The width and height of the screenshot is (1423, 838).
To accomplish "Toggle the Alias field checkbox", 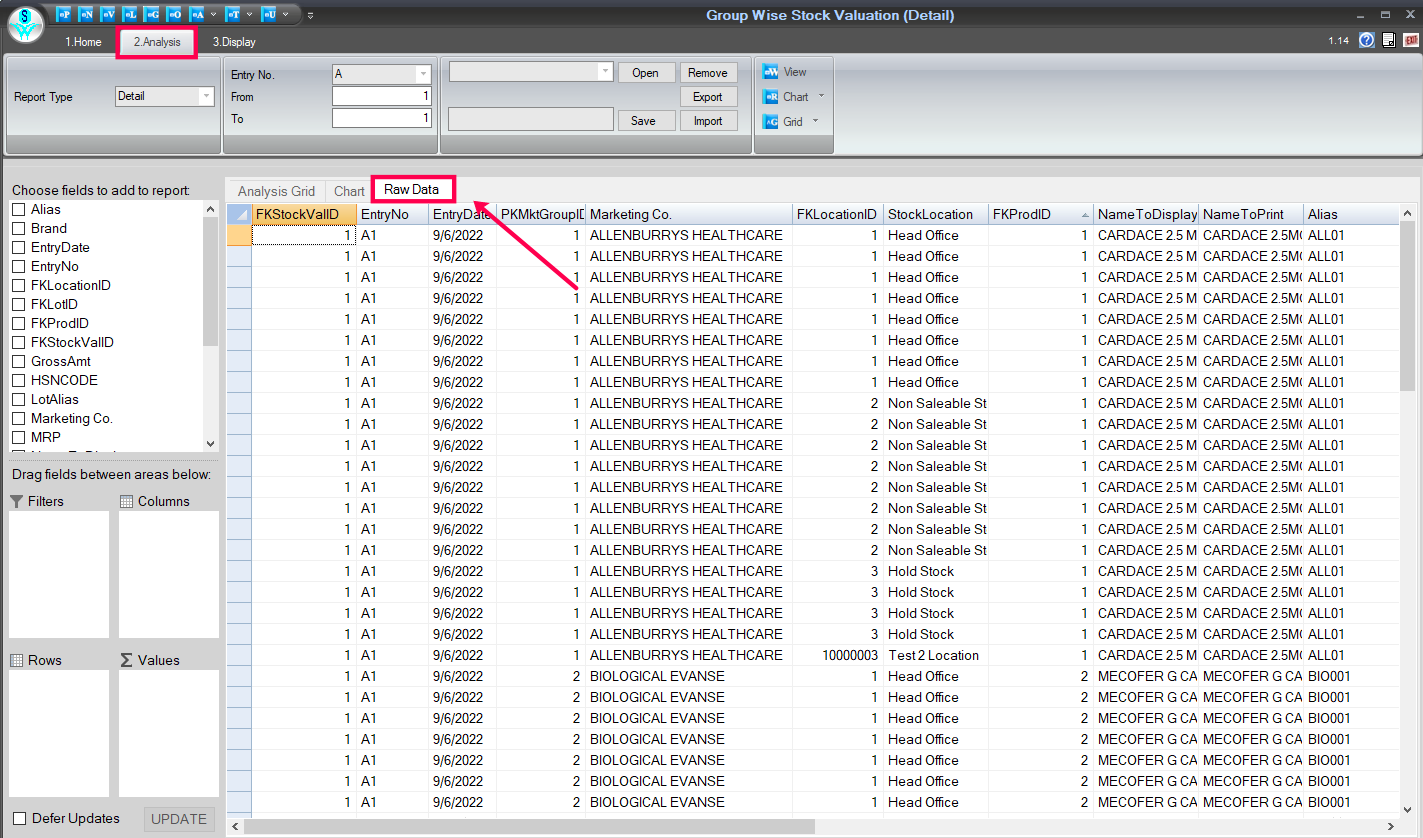I will (18, 210).
